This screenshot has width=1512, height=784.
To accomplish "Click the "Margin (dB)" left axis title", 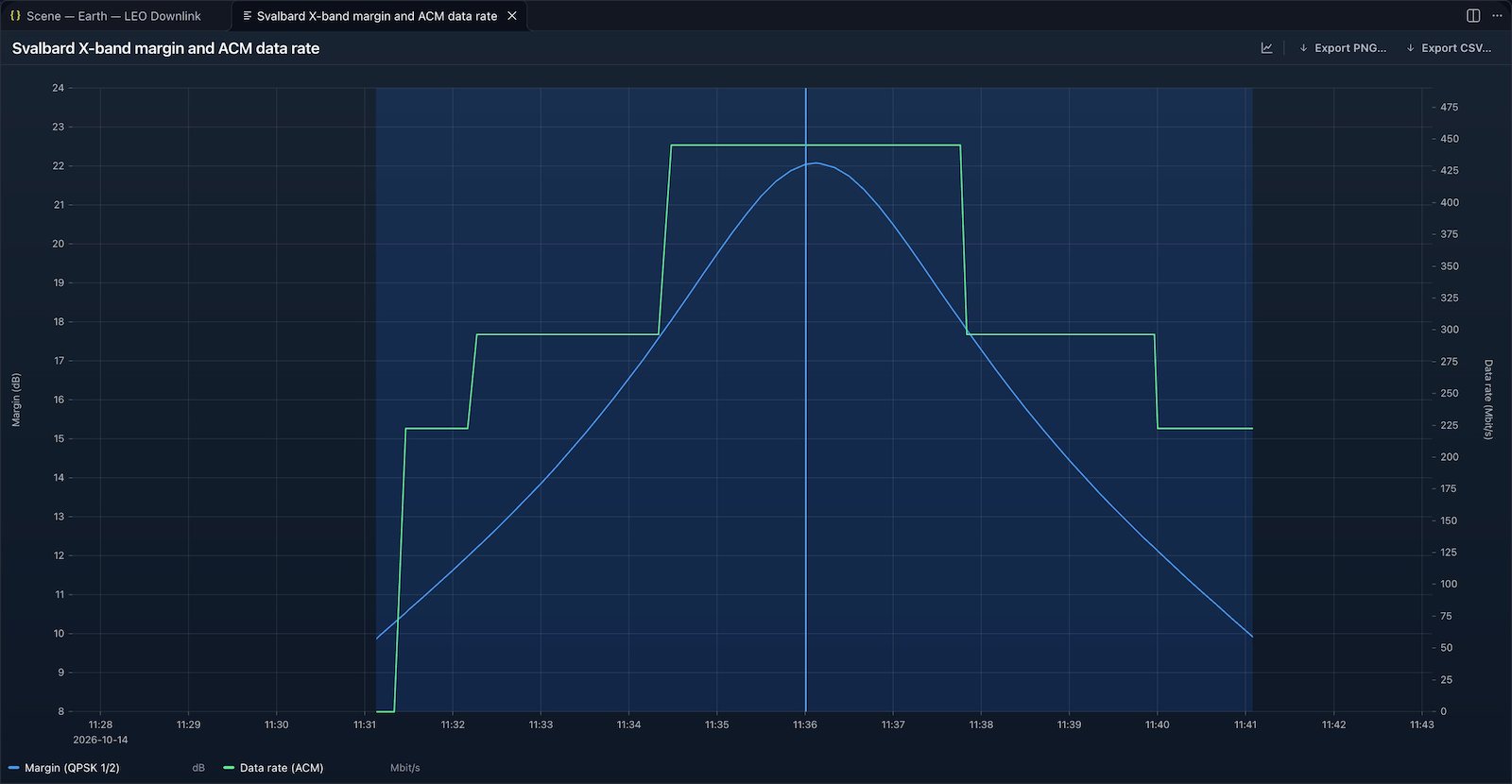I will [16, 400].
